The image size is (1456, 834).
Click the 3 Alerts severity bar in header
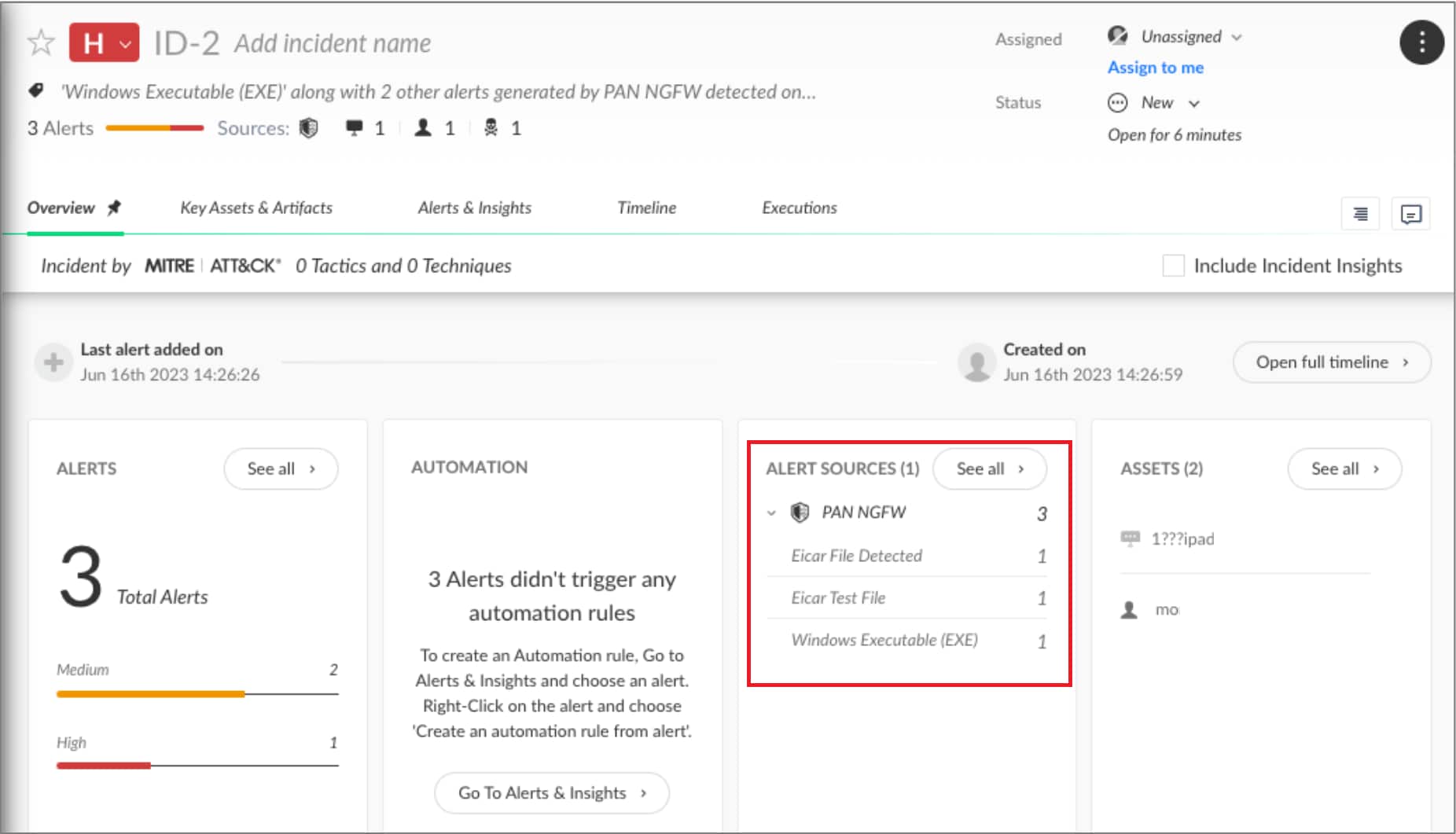click(155, 128)
